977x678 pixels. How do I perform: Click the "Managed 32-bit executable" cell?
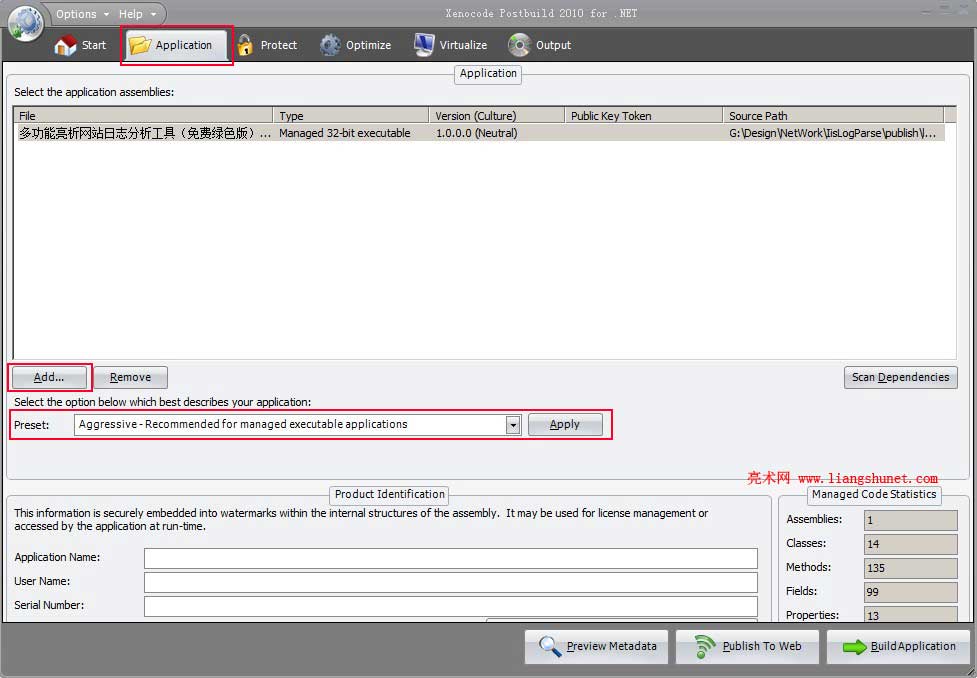[x=345, y=133]
